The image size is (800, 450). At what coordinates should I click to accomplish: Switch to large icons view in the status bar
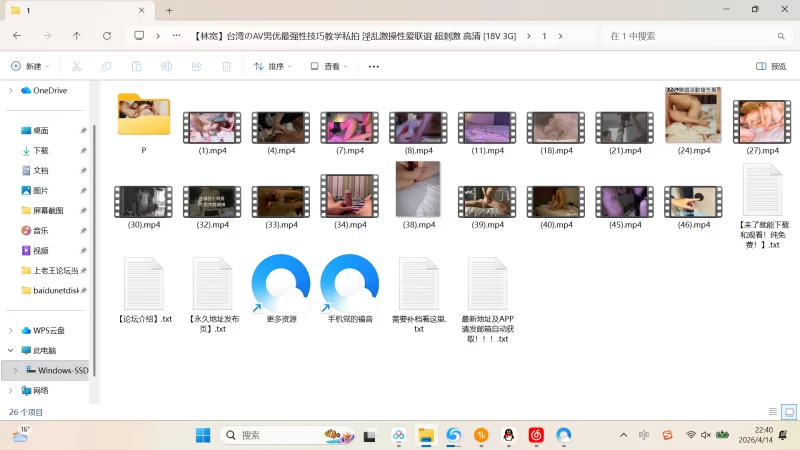(789, 411)
